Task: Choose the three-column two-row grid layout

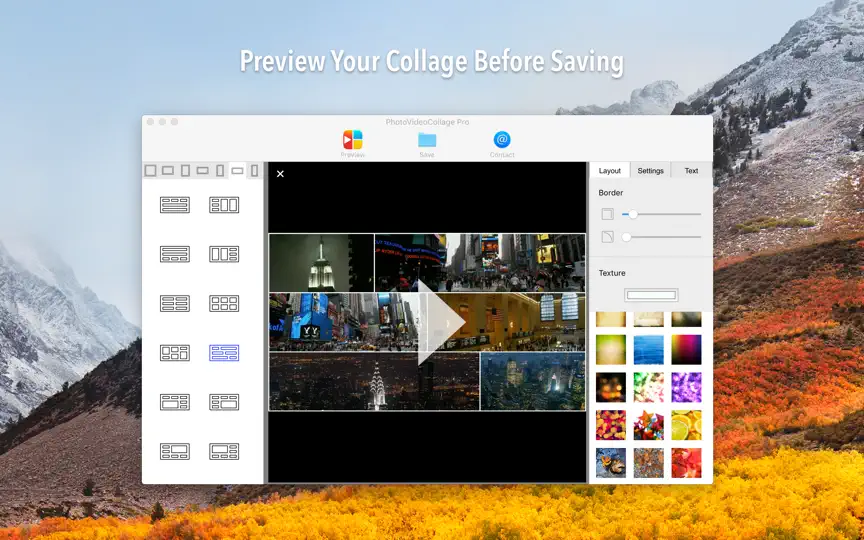Action: pos(224,304)
